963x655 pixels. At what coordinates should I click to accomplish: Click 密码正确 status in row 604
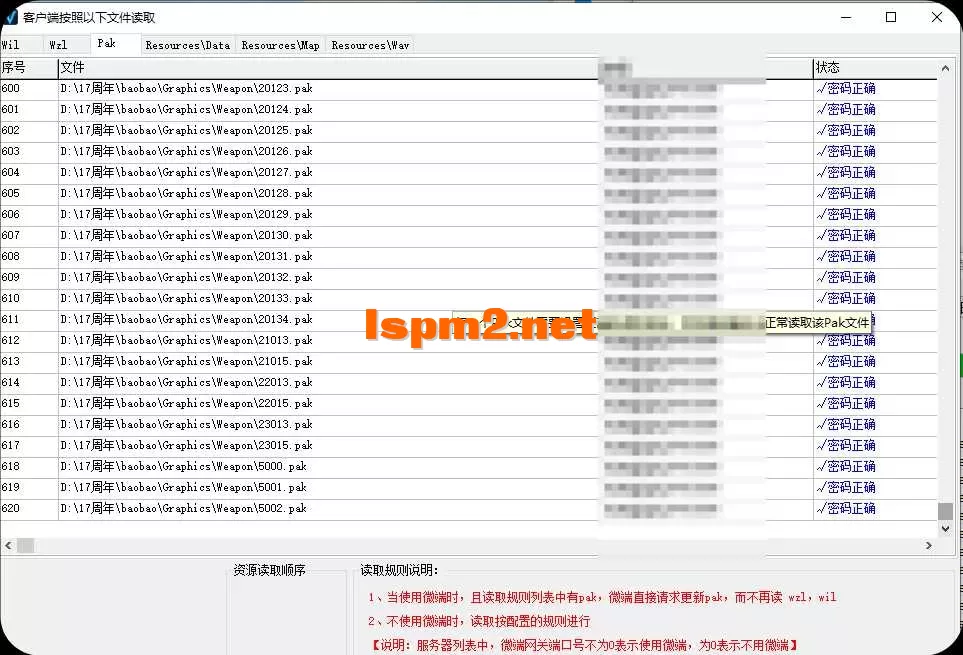(x=846, y=172)
